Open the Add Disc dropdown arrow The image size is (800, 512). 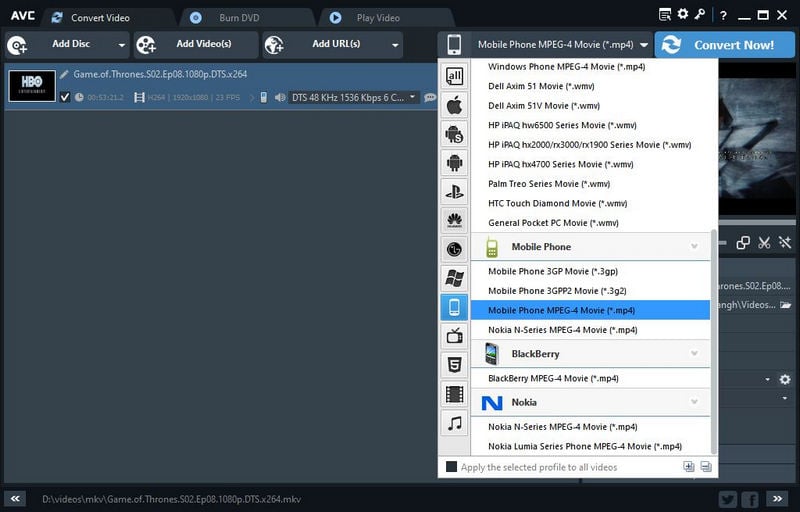121,45
